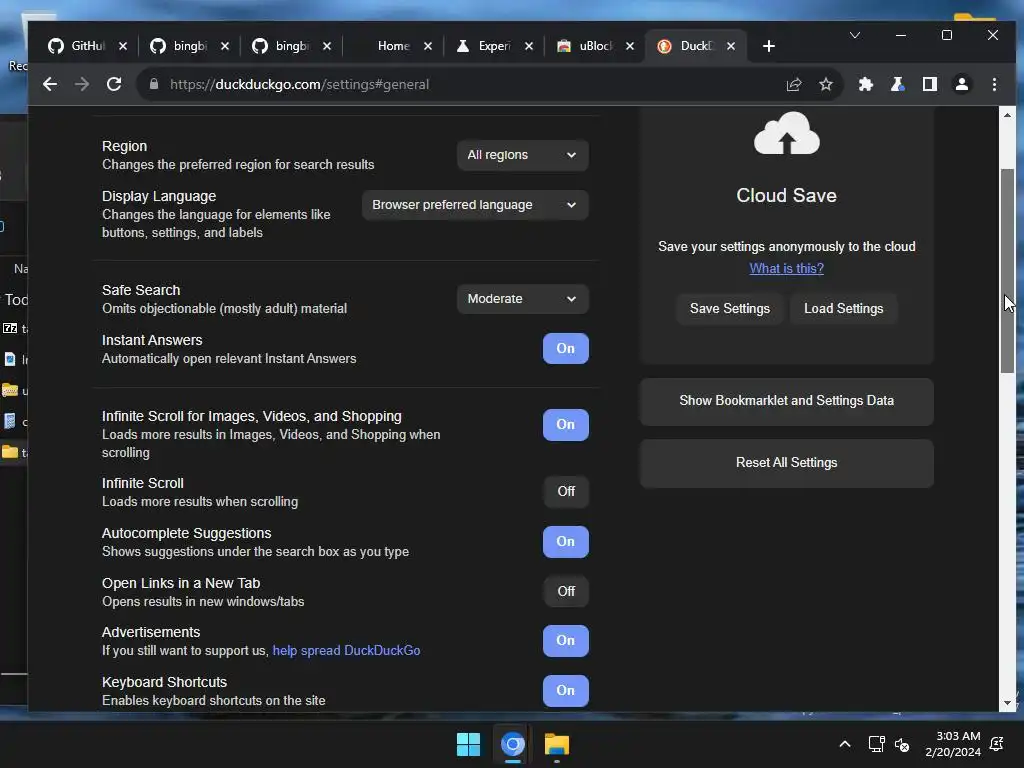The image size is (1024, 768).
Task: Close the GitHub tab
Action: tap(123, 46)
